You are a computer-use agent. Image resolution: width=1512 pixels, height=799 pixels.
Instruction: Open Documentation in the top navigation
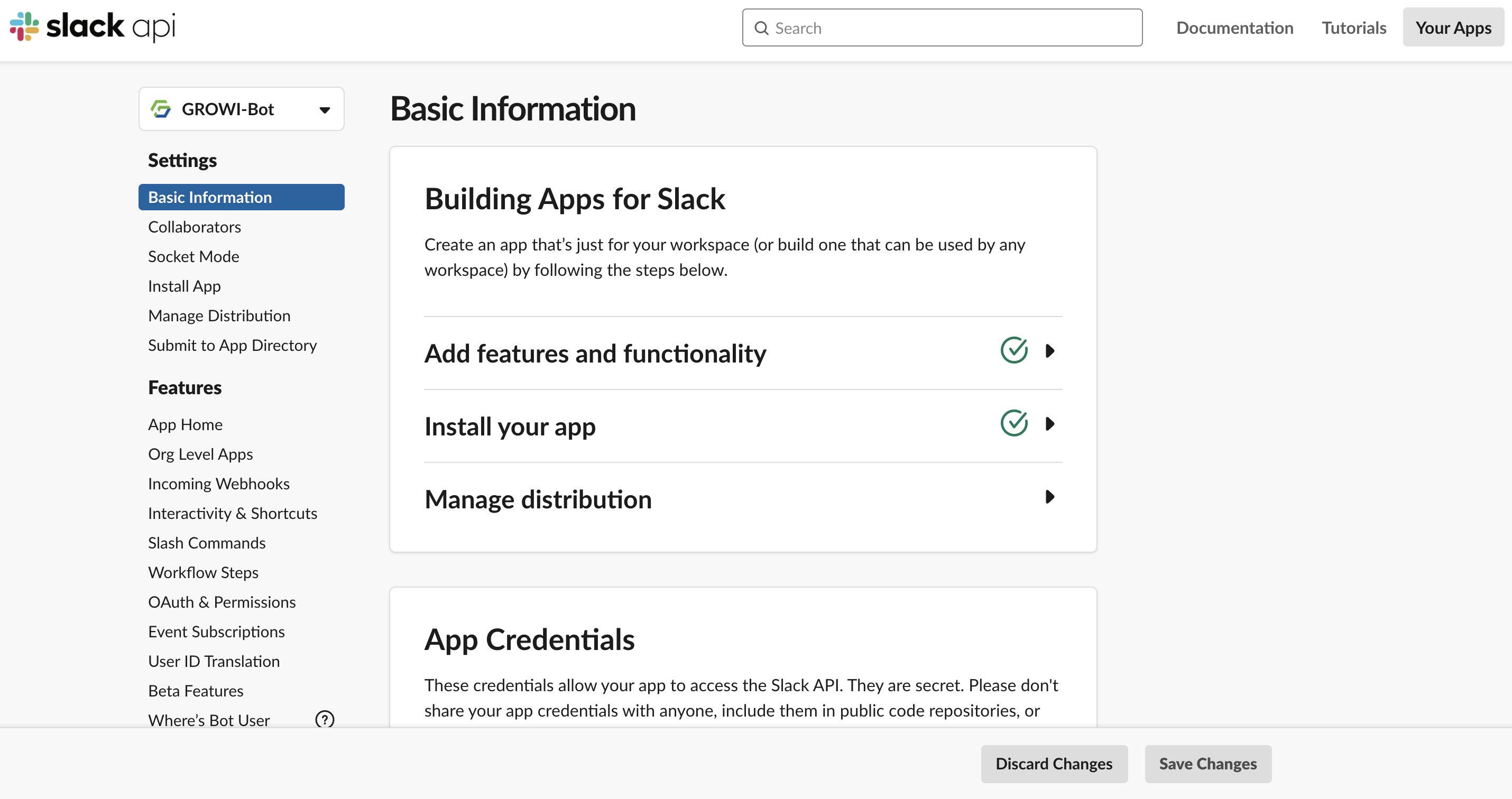pyautogui.click(x=1234, y=27)
